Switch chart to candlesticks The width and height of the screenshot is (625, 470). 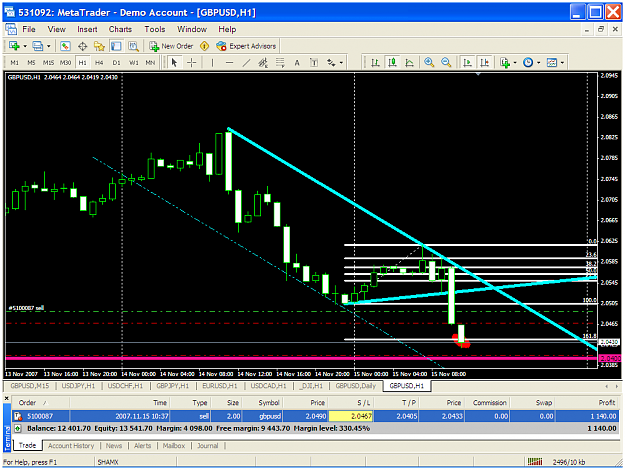coord(393,63)
